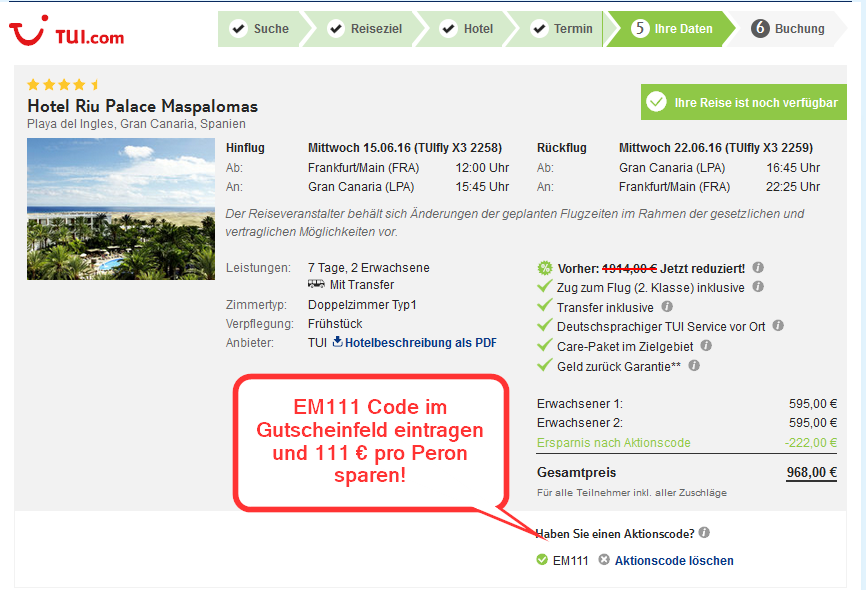Click the TUI.com logo
The image size is (866, 590).
[x=66, y=31]
